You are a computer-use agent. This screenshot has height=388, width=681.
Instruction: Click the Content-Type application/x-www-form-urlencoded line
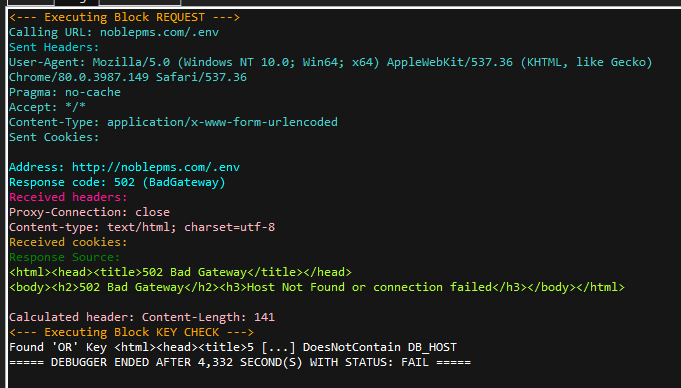point(173,122)
